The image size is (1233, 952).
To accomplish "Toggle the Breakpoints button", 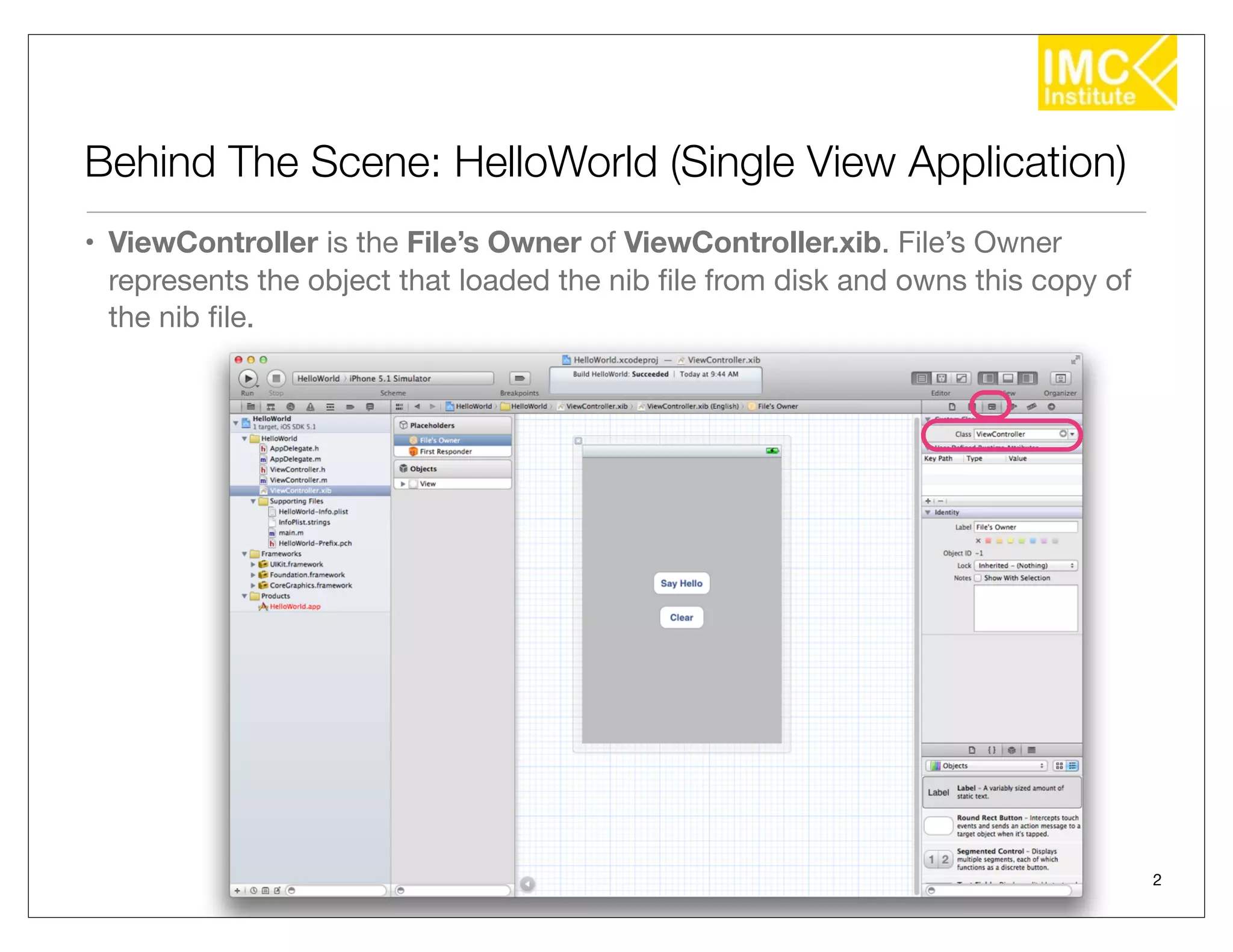I will click(519, 379).
